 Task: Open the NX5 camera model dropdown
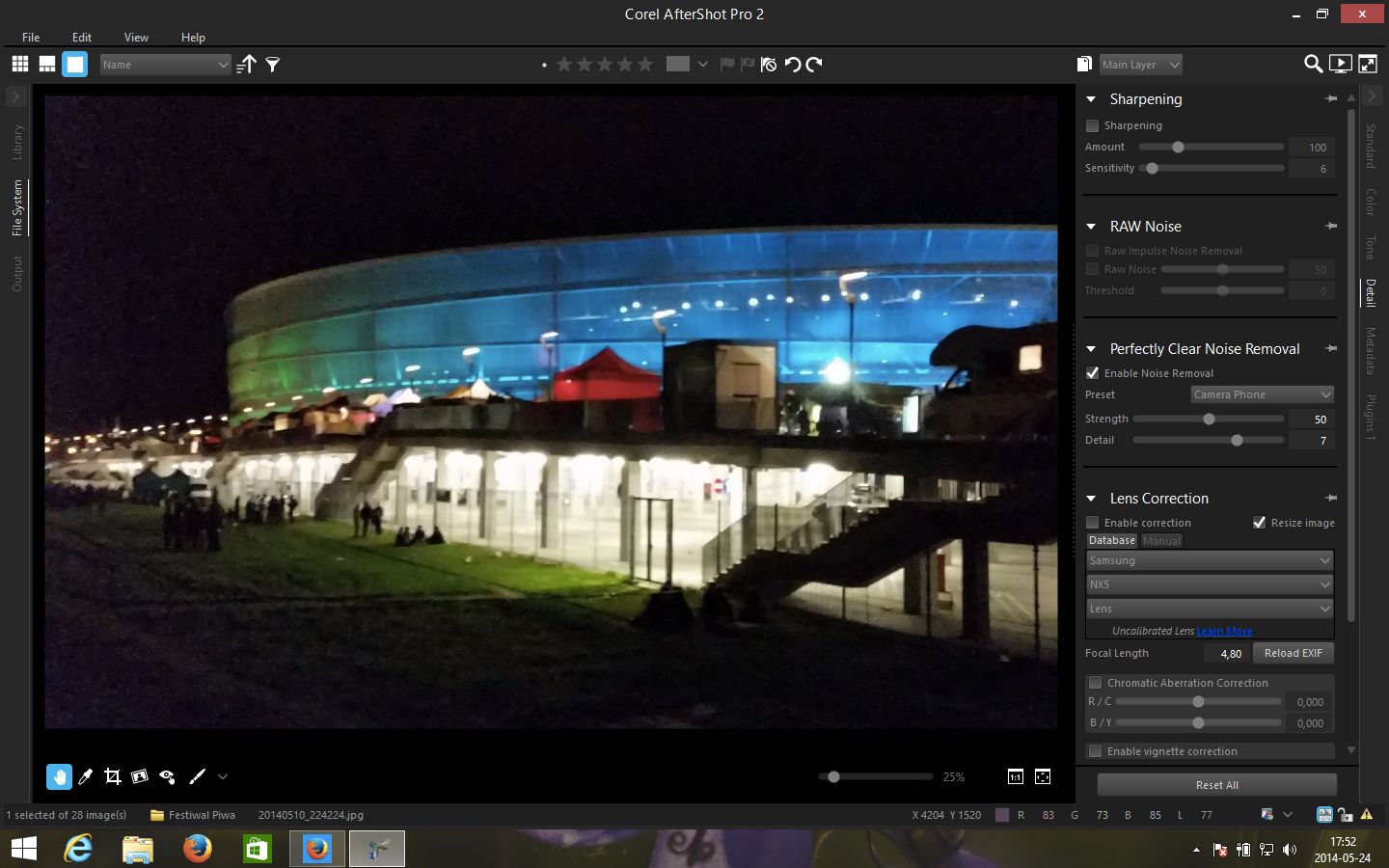pyautogui.click(x=1210, y=584)
